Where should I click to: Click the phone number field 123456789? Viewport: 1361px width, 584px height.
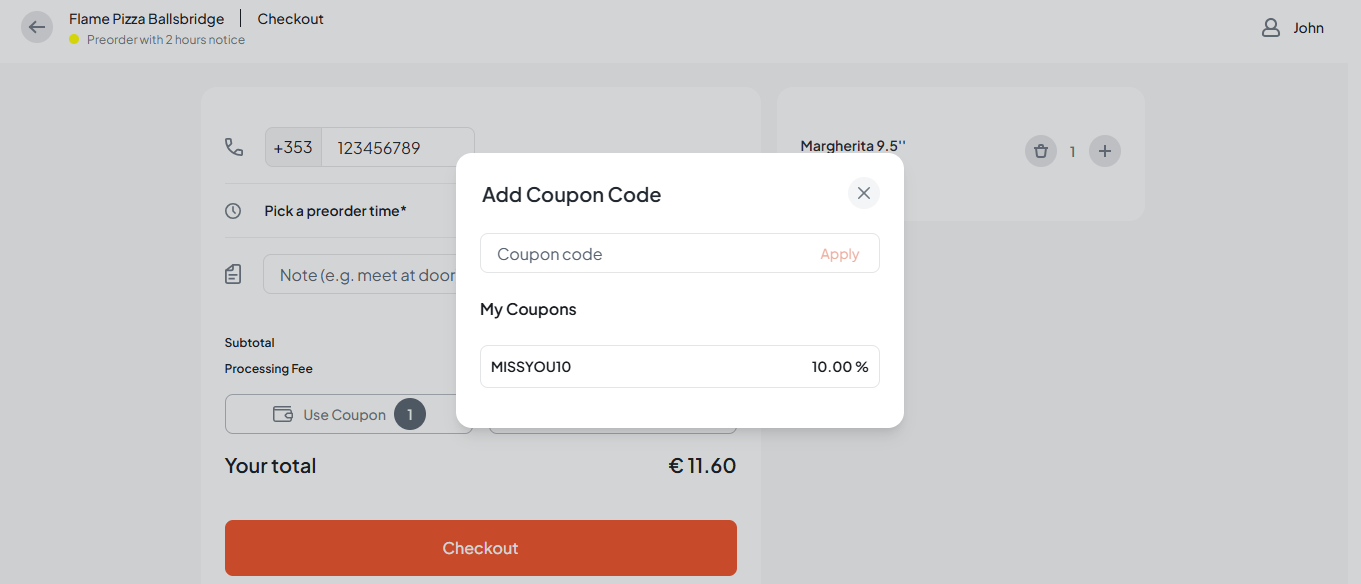[x=398, y=147]
